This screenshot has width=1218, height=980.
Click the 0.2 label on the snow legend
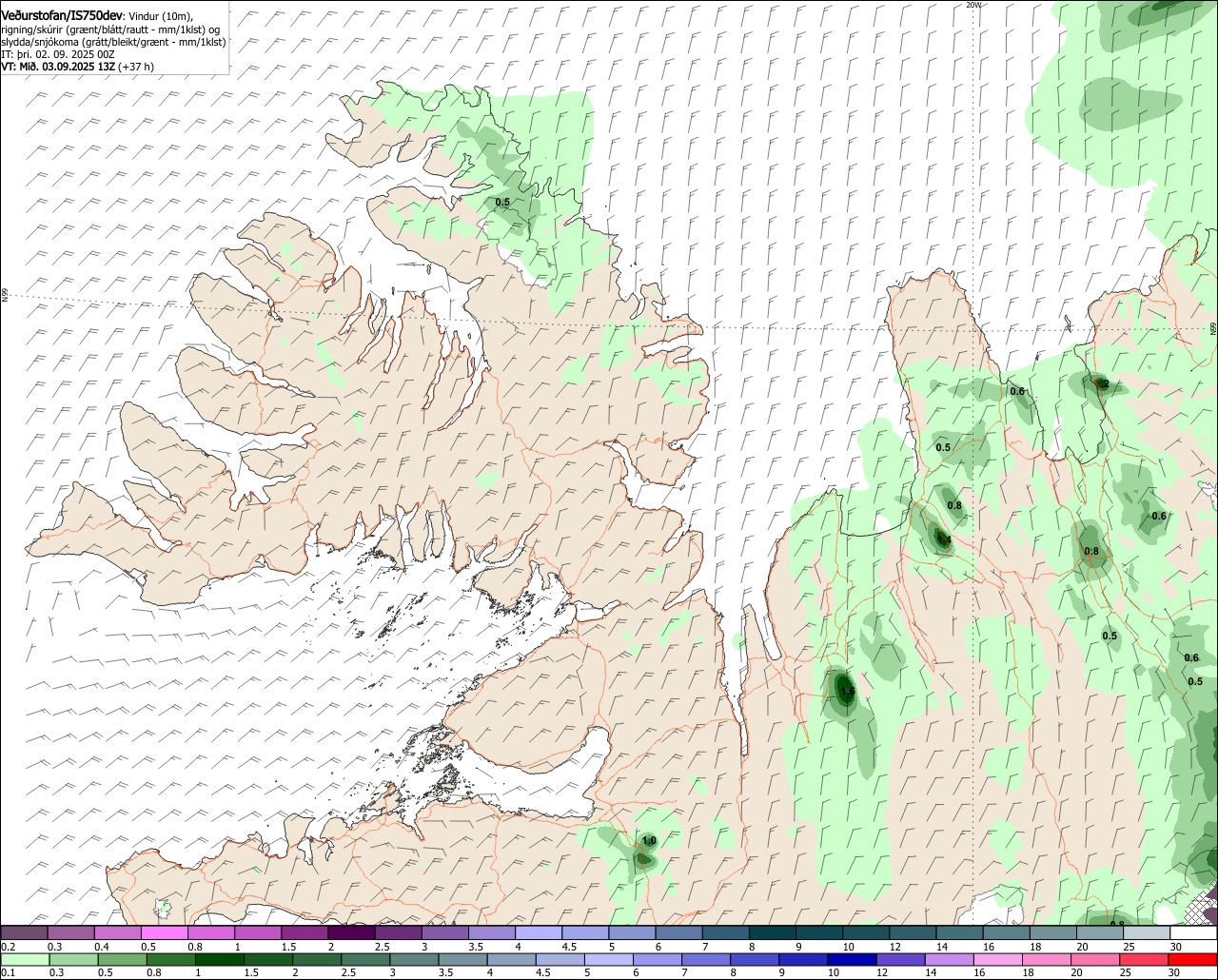click(8, 947)
